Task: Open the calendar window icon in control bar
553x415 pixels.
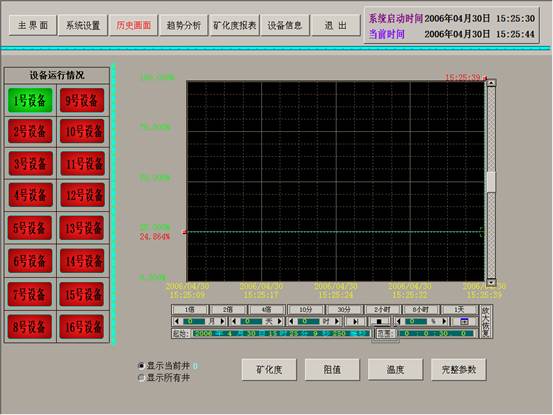Action: coord(464,321)
